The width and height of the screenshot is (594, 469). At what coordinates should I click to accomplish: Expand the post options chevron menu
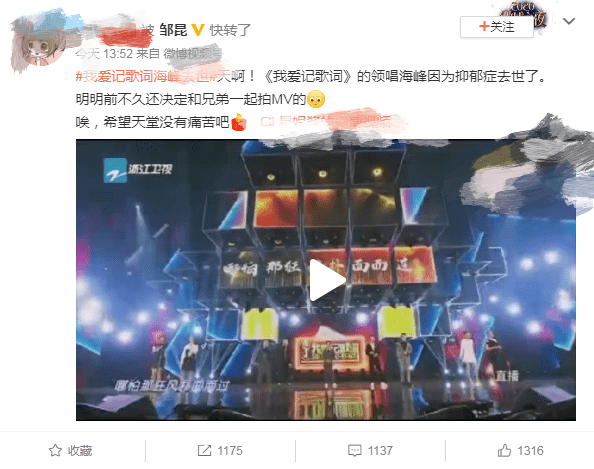coord(569,21)
